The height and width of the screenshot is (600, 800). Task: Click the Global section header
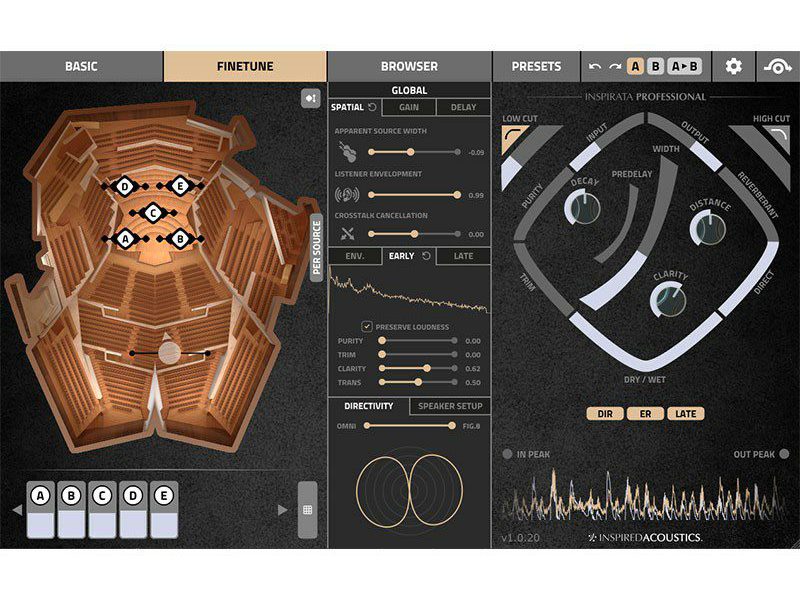[409, 90]
